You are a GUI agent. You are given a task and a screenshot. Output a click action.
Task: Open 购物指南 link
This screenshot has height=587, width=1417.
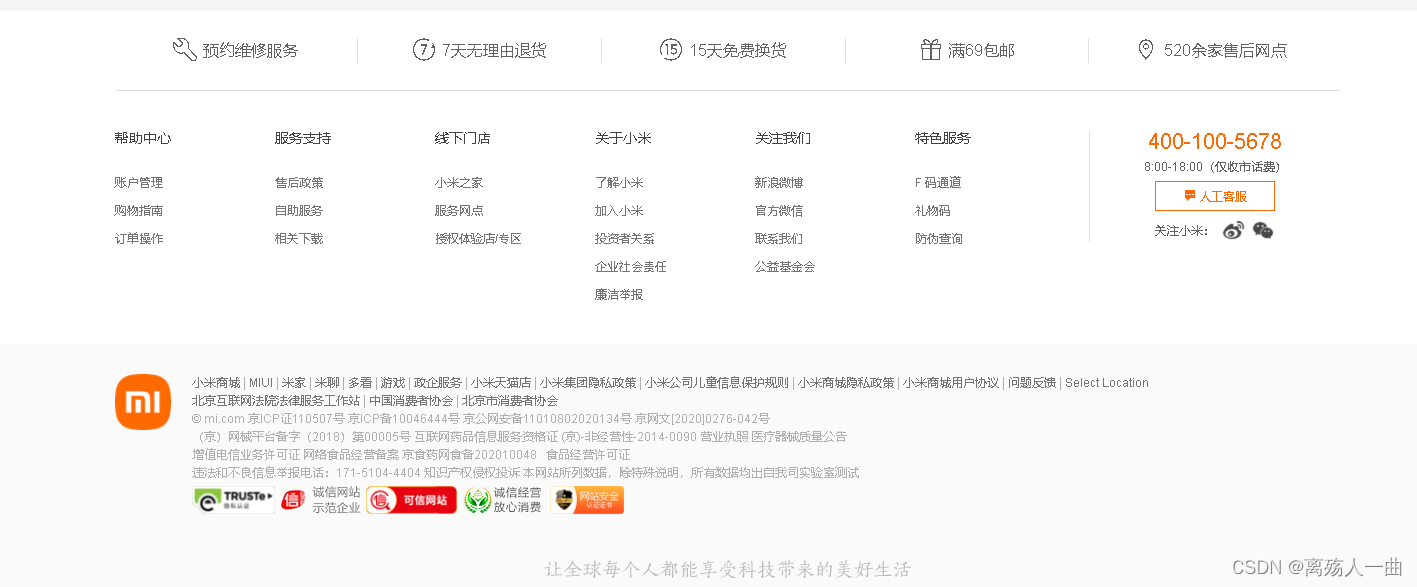(x=139, y=211)
